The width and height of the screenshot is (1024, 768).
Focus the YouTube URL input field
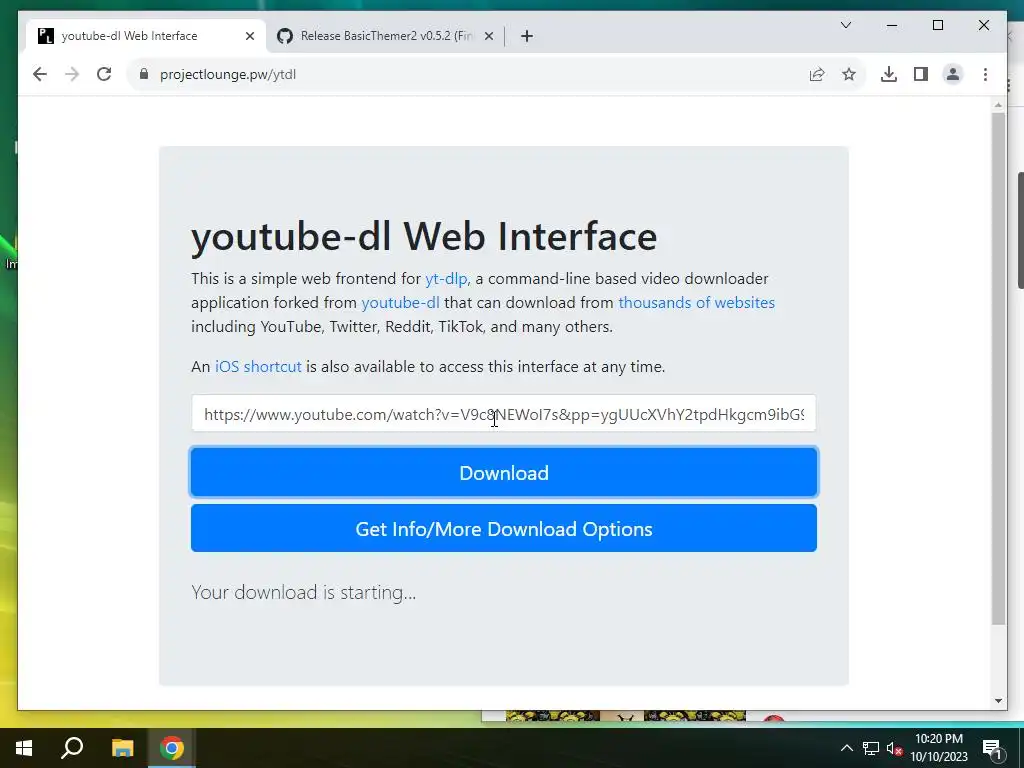pos(504,413)
